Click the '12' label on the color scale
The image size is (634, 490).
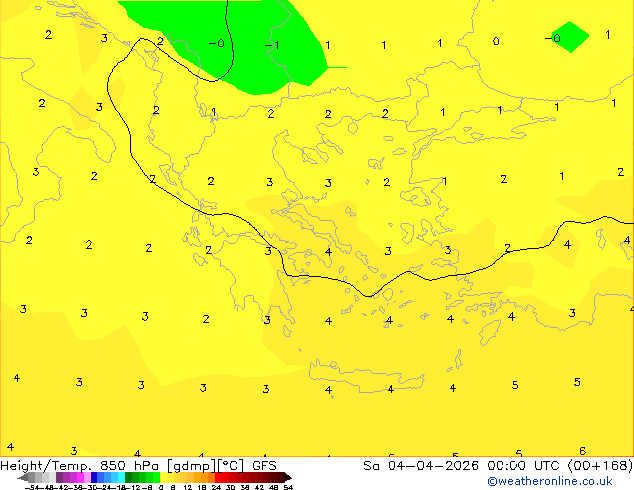coord(188,487)
